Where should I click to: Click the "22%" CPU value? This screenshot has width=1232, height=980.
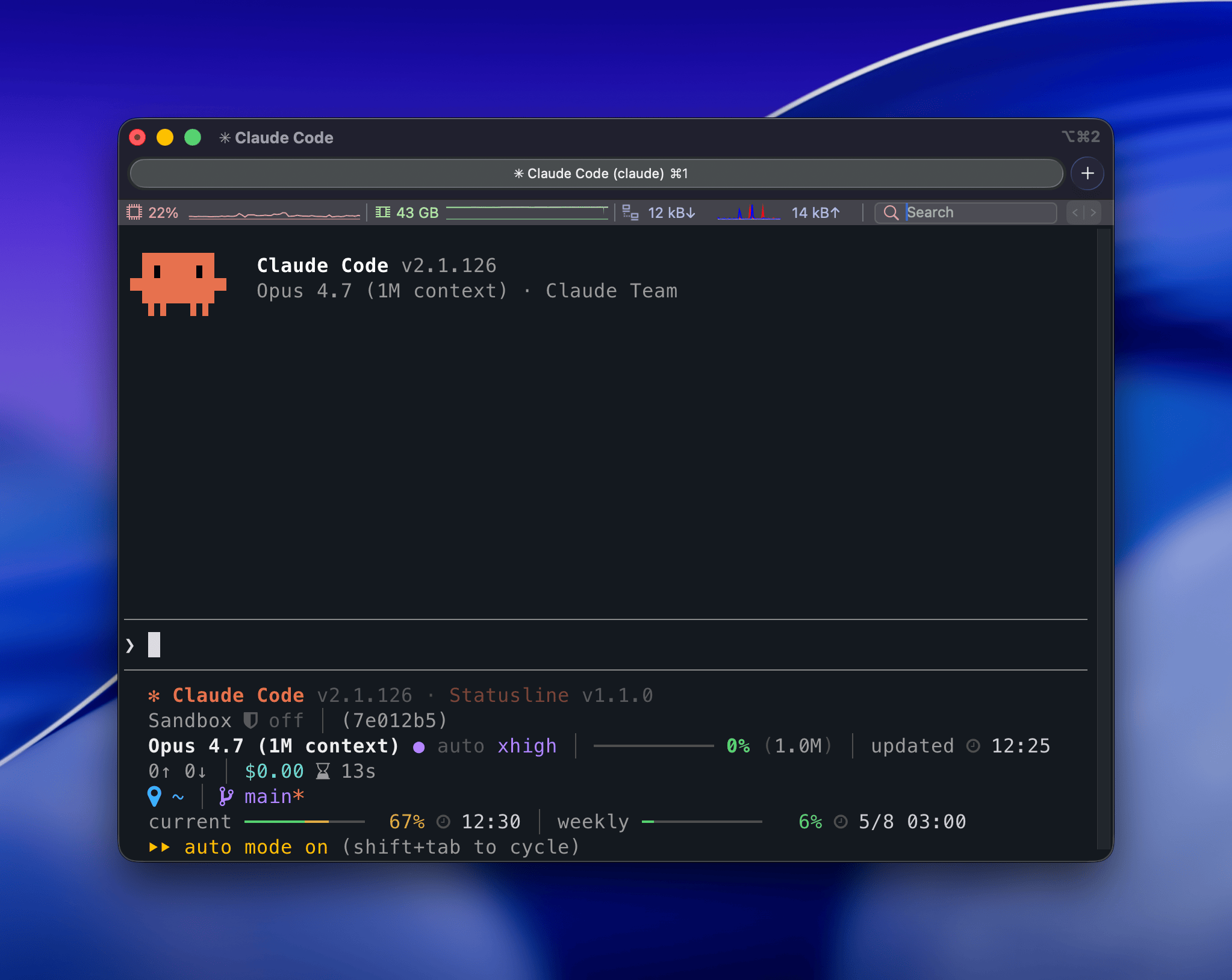[x=163, y=212]
